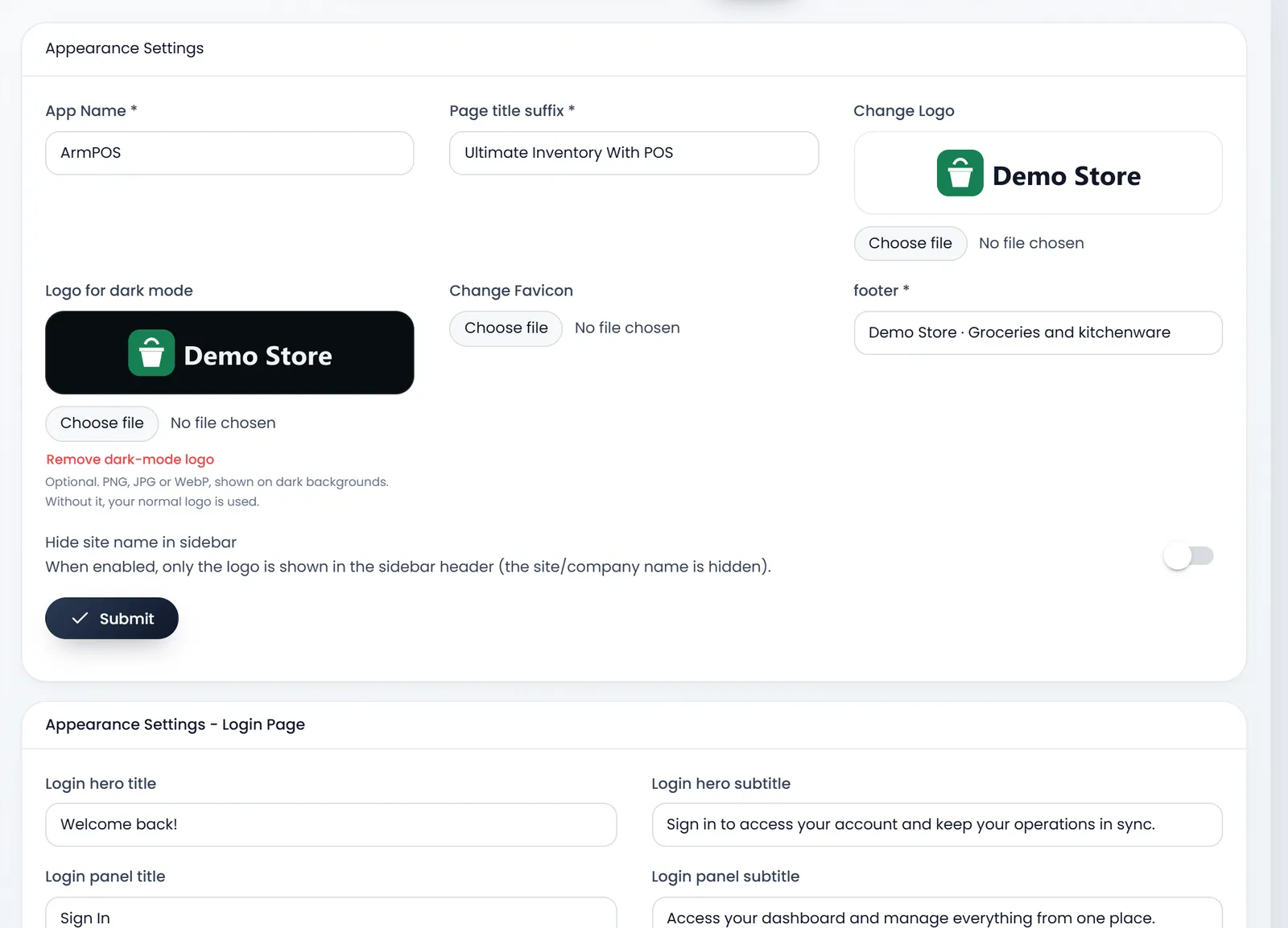Viewport: 1288px width, 928px height.
Task: Click 'No file chosen' under dark mode logo
Action: coord(223,423)
